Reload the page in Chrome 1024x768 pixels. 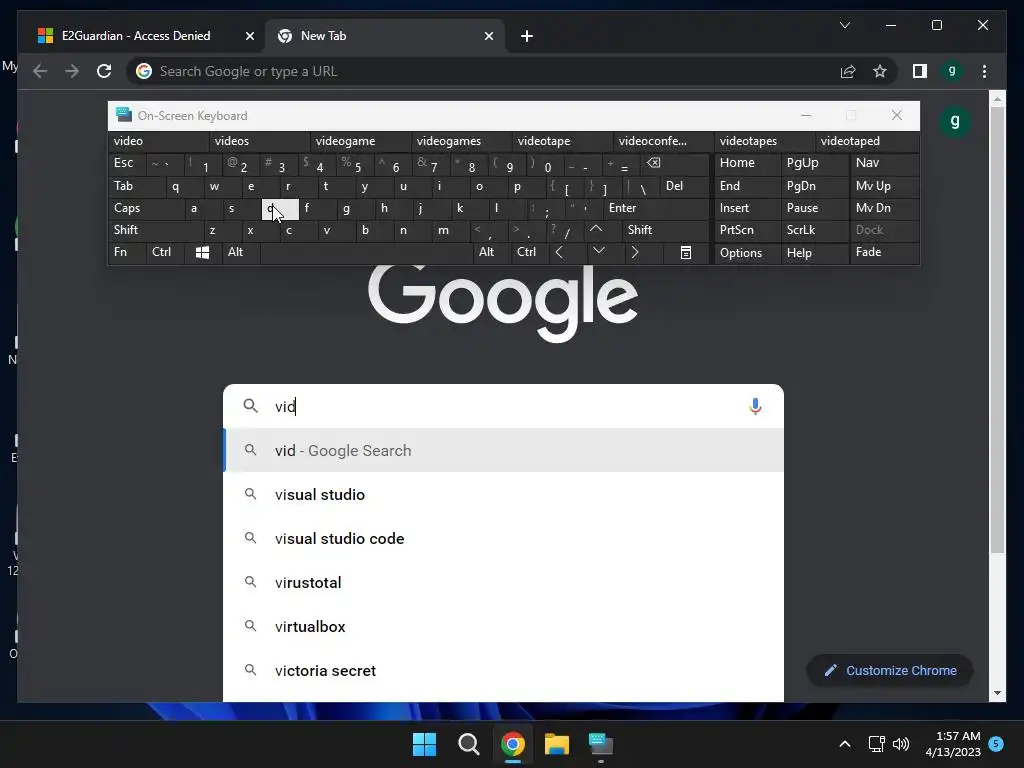tap(104, 71)
